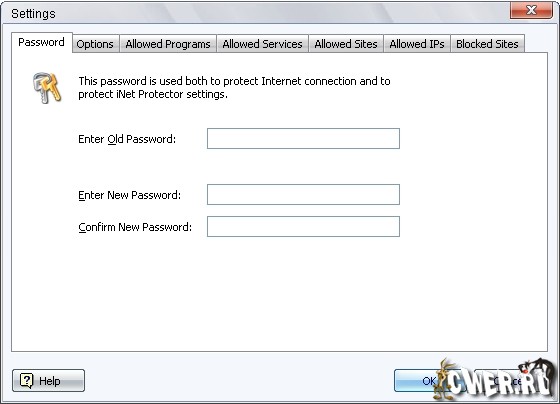The image size is (560, 404).
Task: Click the keys icon beside the password description
Action: pyautogui.click(x=47, y=88)
